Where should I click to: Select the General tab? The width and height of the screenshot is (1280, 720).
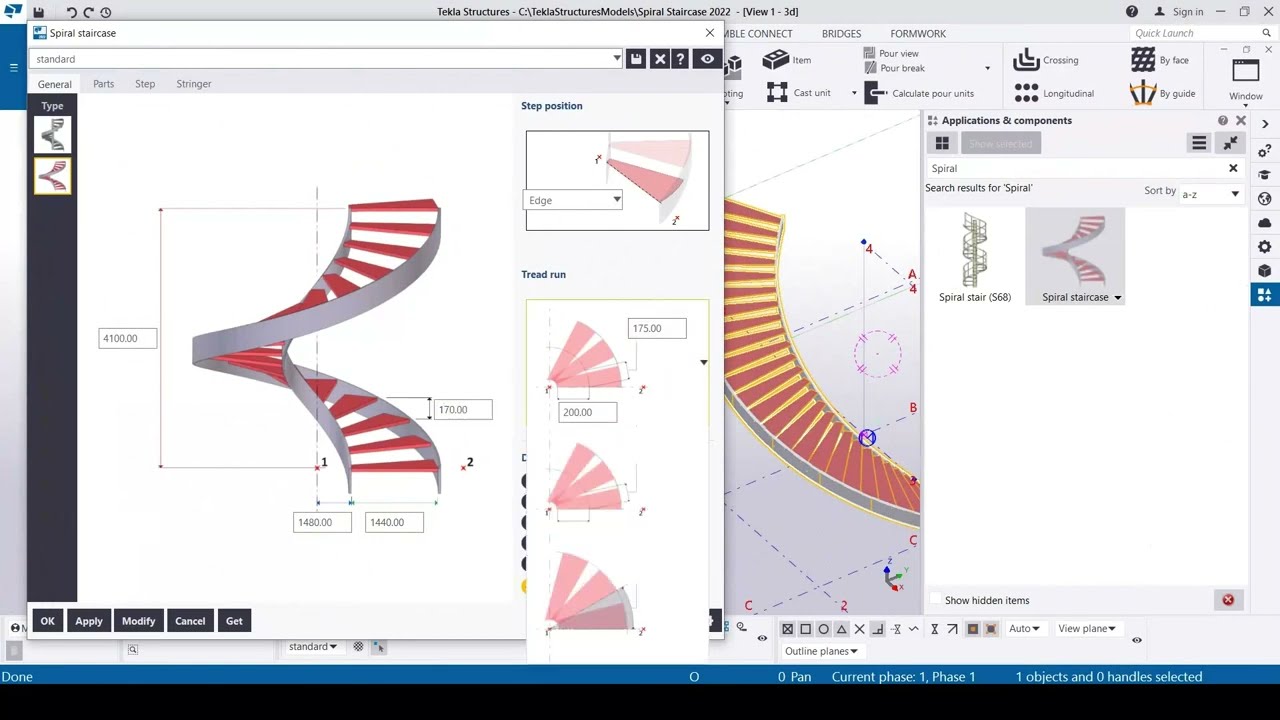pyautogui.click(x=55, y=84)
